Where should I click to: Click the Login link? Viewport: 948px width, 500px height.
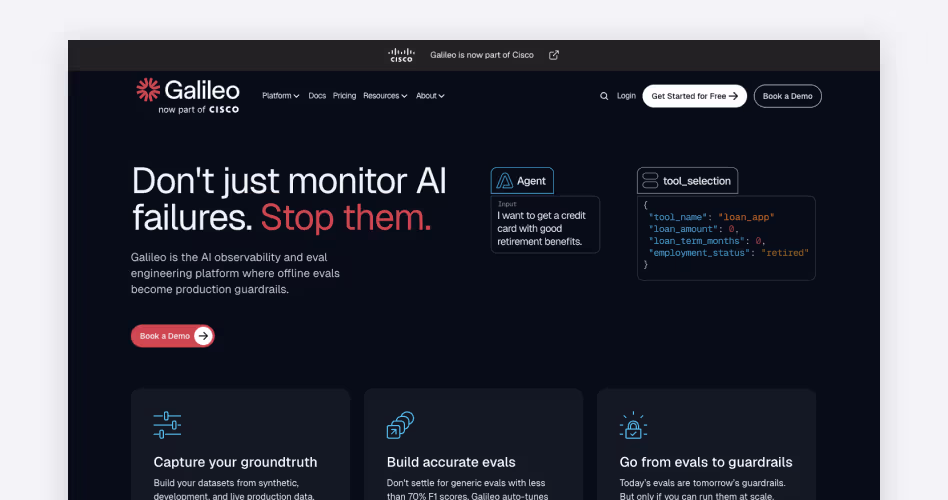click(626, 96)
